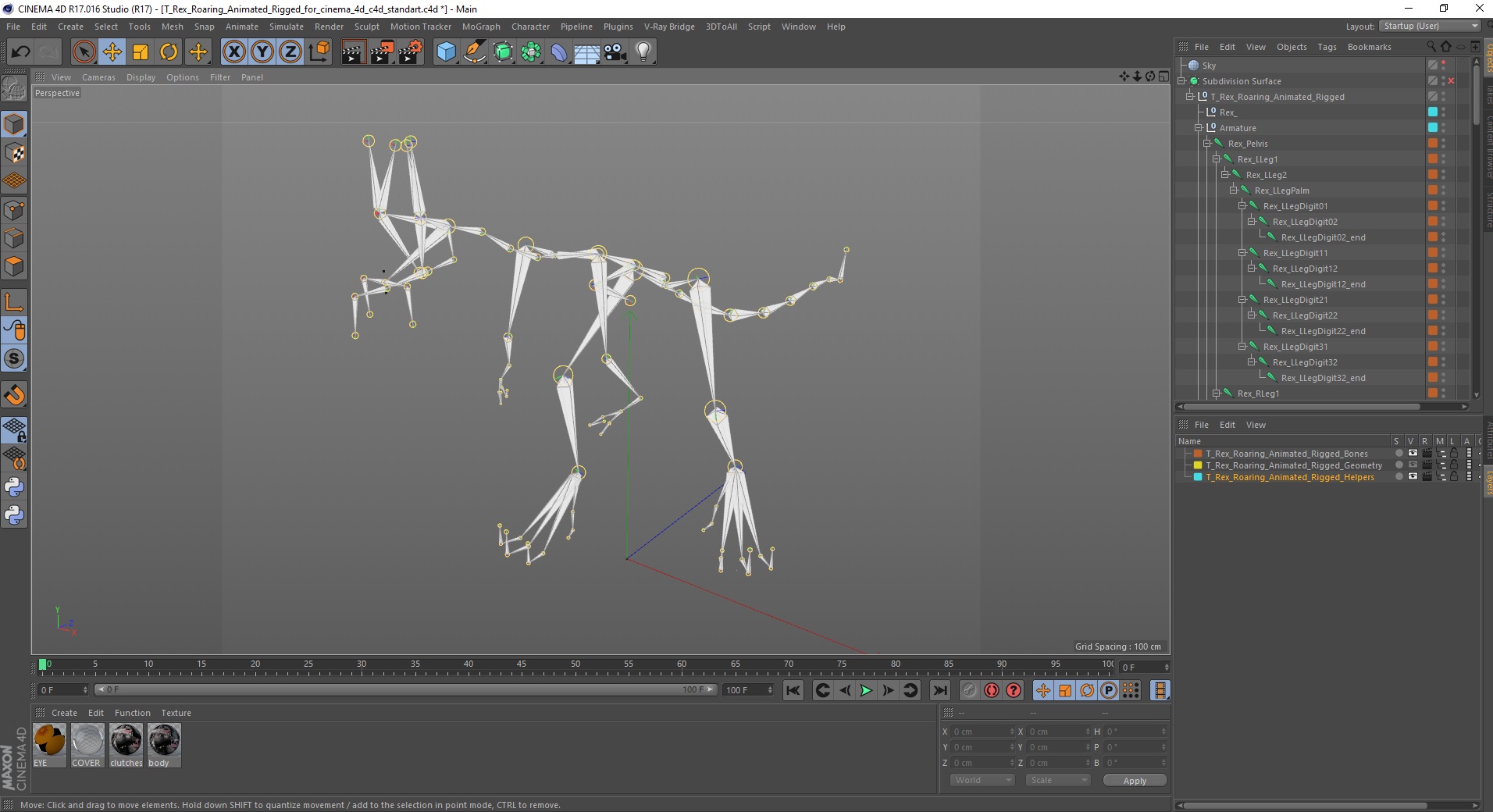Open Edit Render Settings
The height and width of the screenshot is (812, 1493).
[411, 52]
